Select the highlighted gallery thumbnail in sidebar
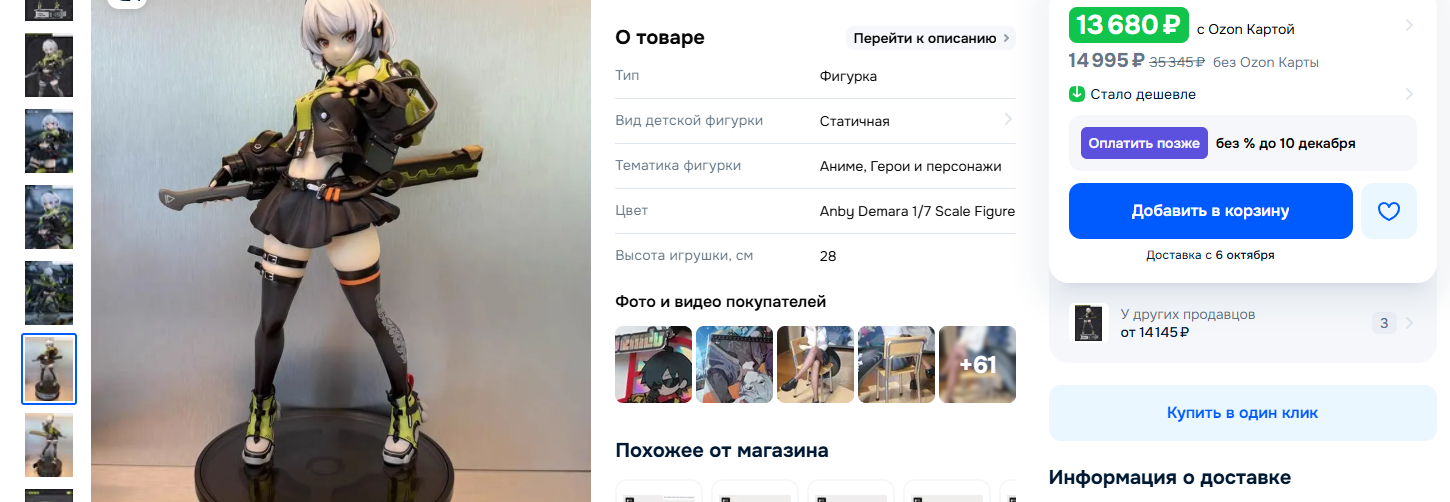This screenshot has width=1450, height=502. 49,369
